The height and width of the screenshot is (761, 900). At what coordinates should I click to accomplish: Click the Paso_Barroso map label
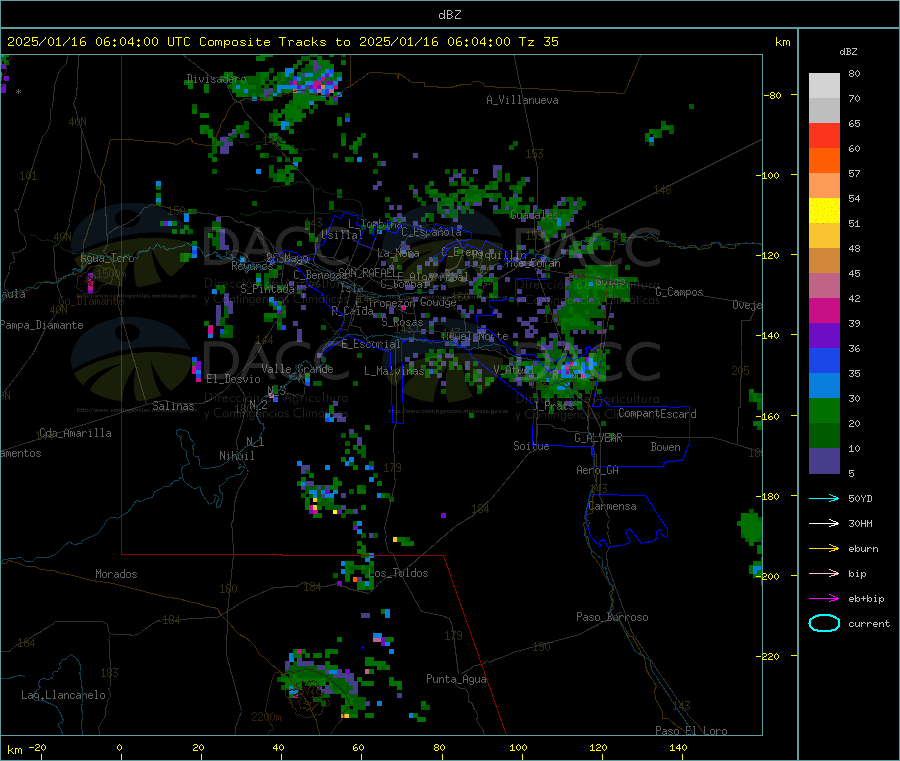click(612, 618)
